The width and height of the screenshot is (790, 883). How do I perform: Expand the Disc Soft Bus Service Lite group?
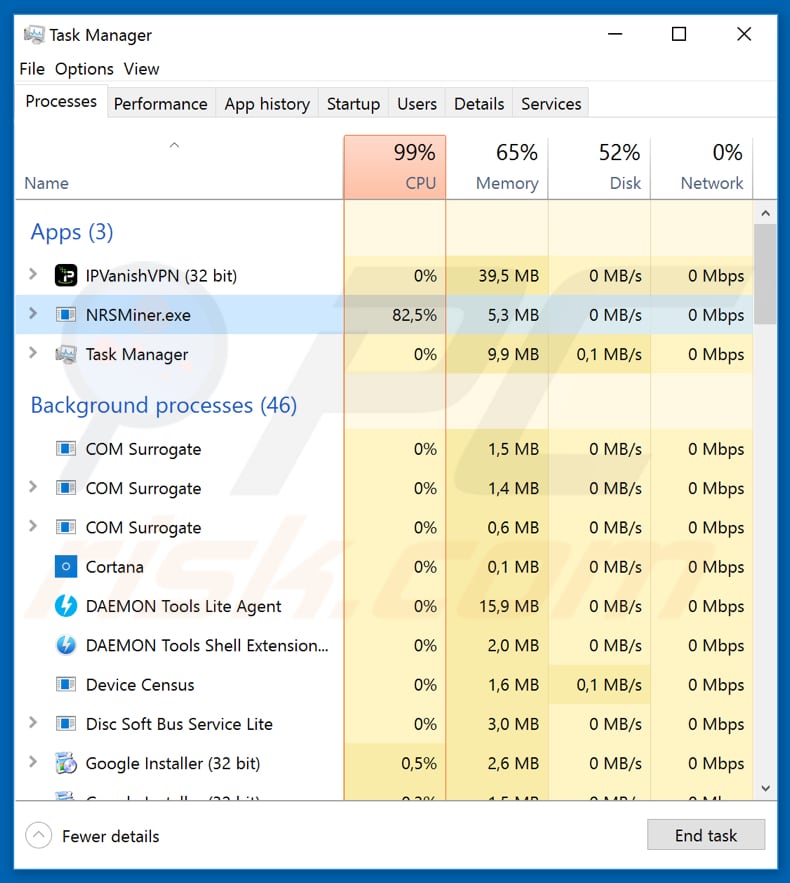(33, 723)
